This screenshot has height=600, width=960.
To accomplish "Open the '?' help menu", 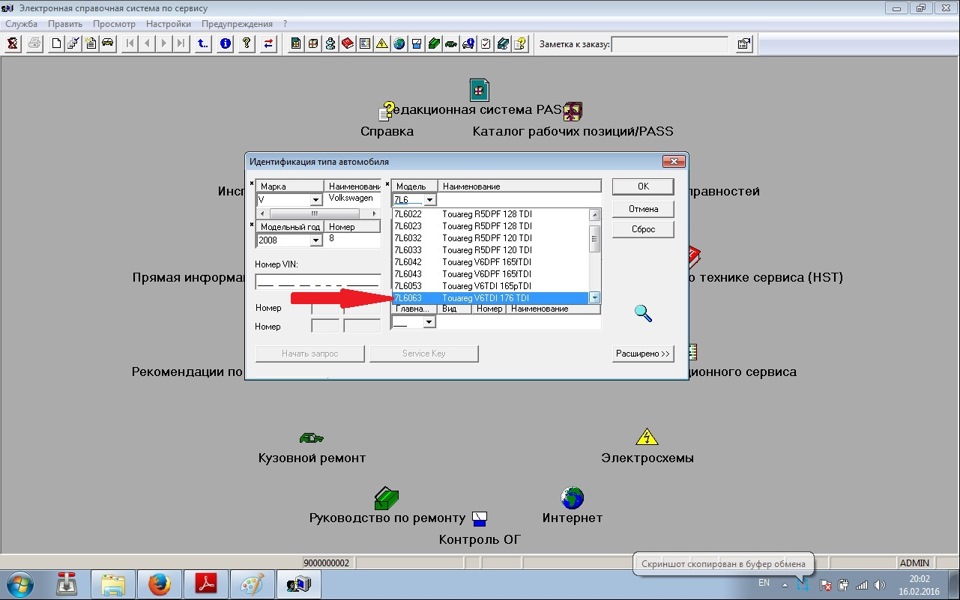I will [x=285, y=24].
